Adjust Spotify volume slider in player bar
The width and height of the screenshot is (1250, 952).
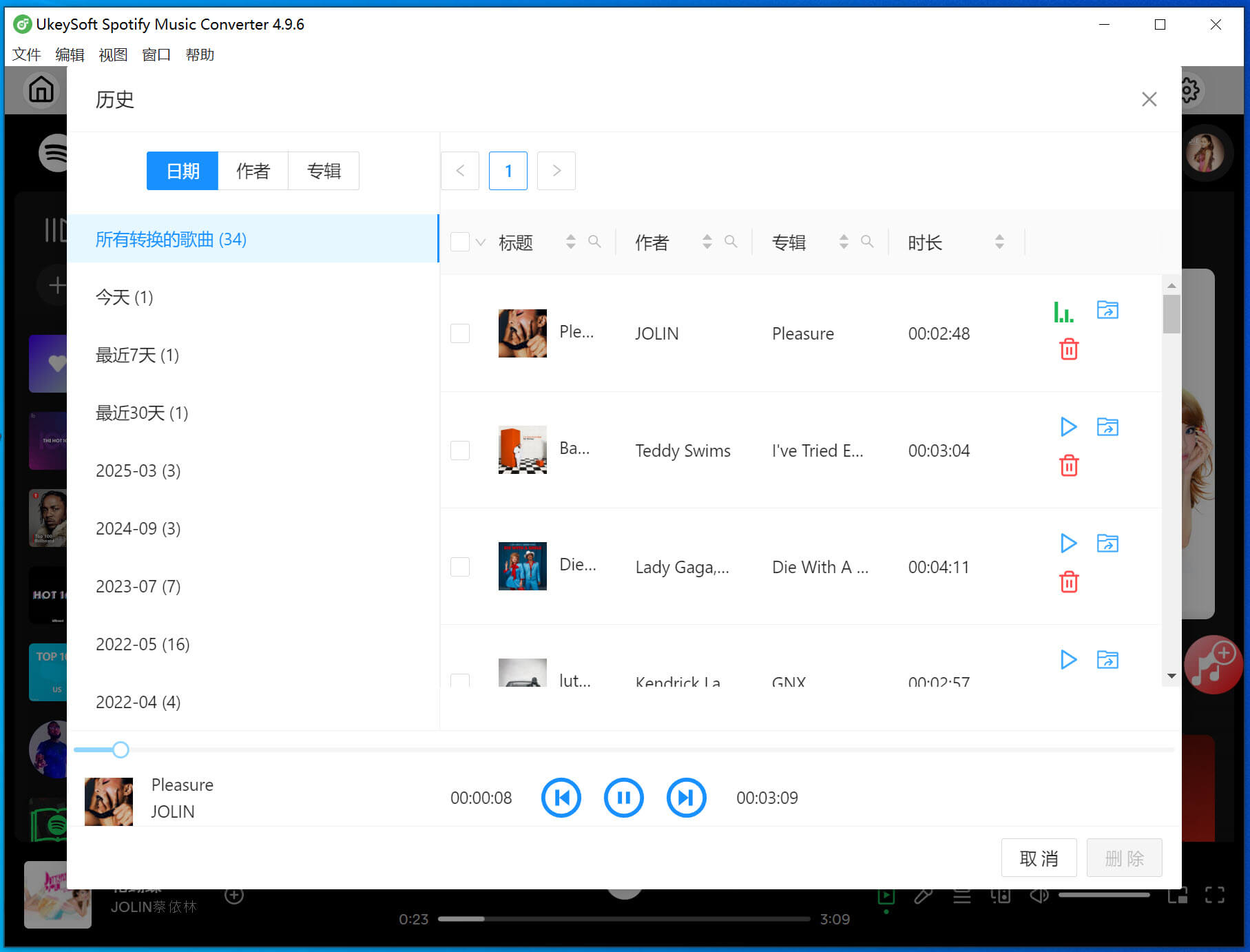(1104, 895)
